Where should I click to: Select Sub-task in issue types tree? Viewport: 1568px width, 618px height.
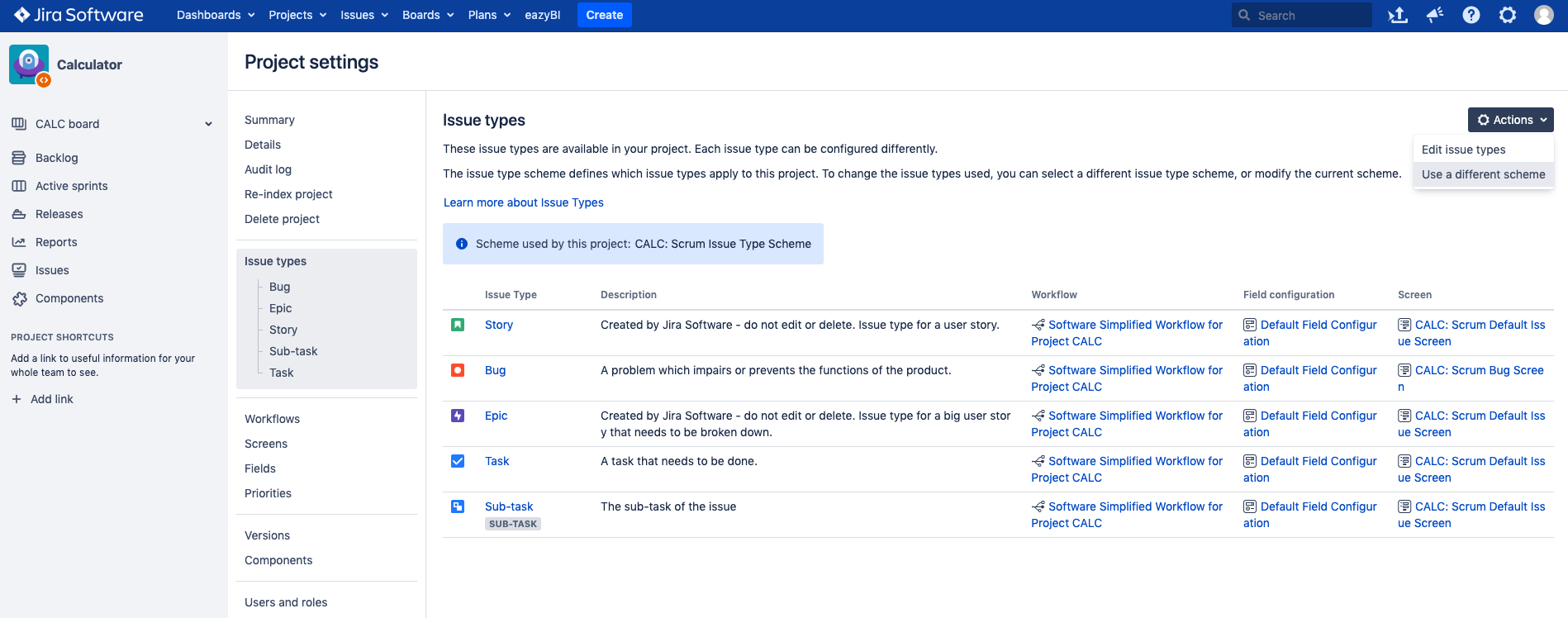pyautogui.click(x=293, y=351)
